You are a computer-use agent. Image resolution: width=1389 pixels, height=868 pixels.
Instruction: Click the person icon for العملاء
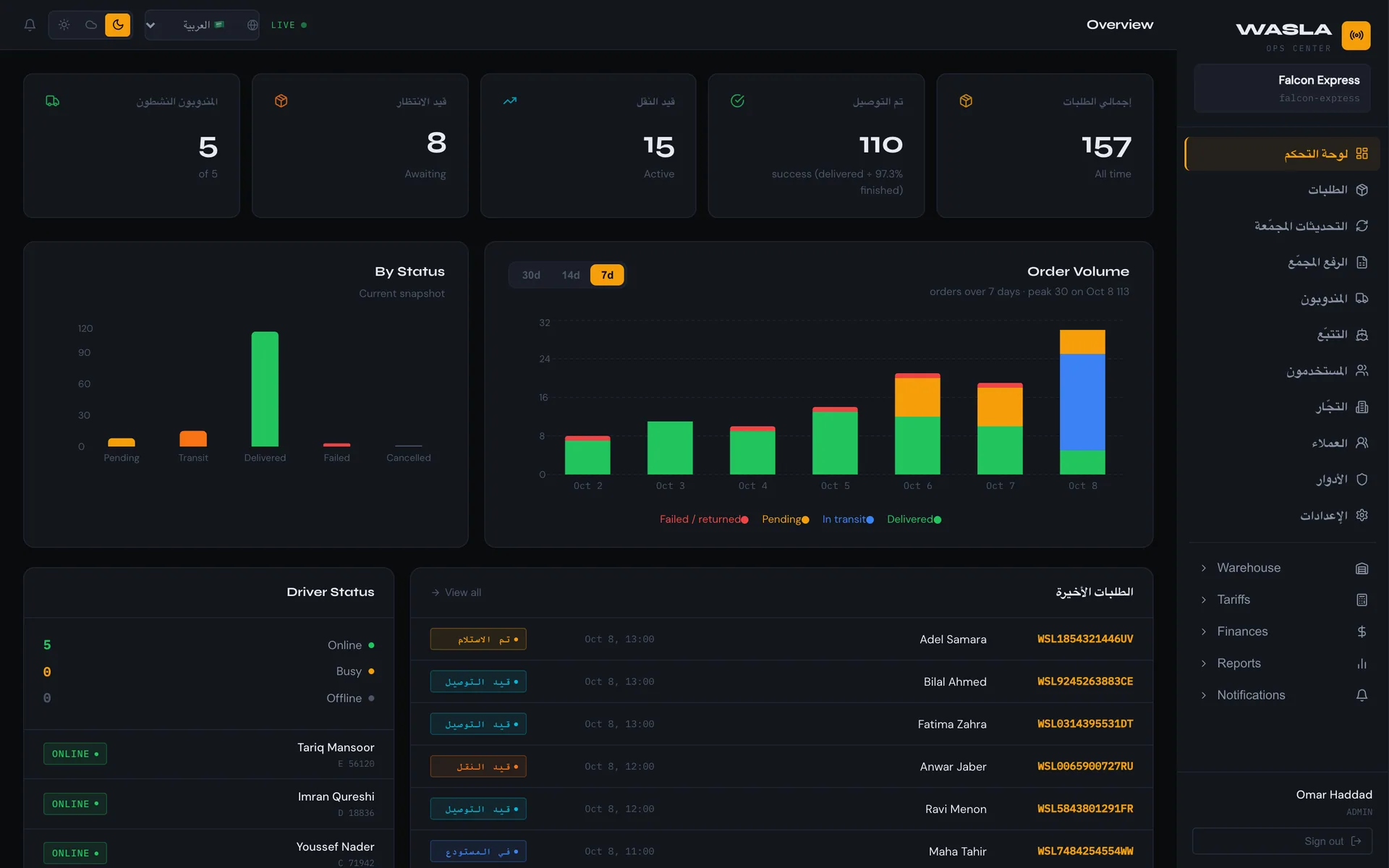(1362, 443)
